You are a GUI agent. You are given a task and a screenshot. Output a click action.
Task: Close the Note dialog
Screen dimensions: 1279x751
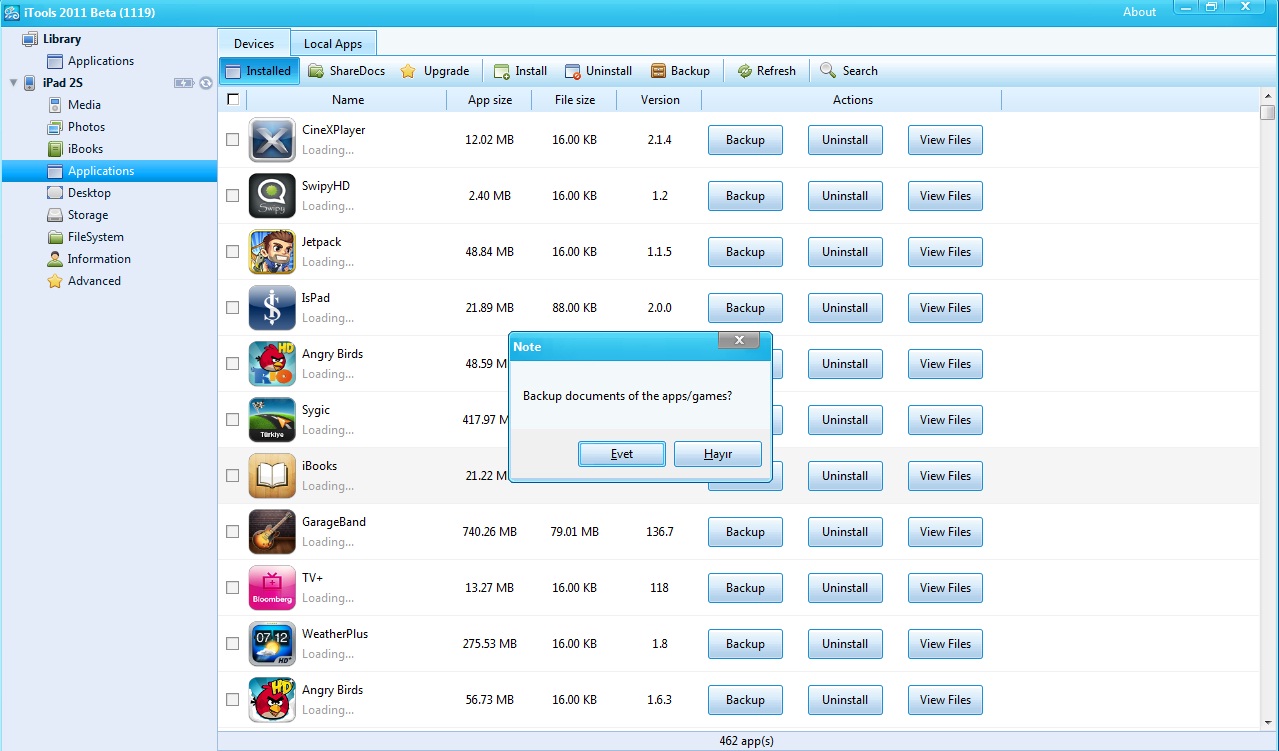tap(739, 341)
